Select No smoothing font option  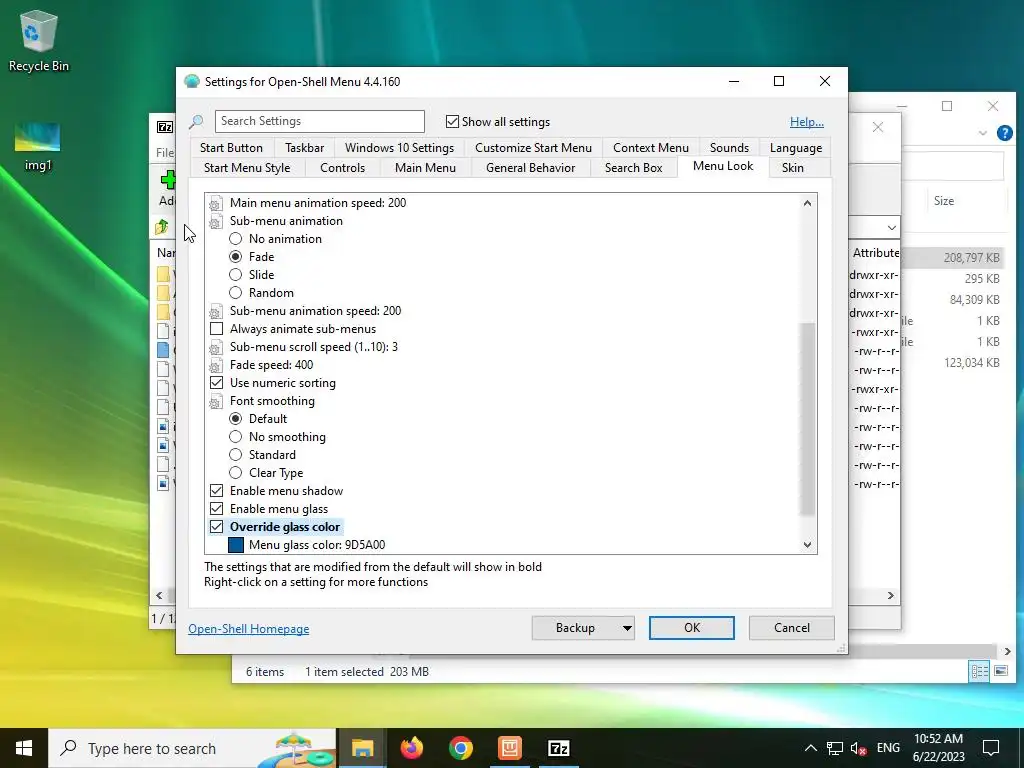pos(236,437)
